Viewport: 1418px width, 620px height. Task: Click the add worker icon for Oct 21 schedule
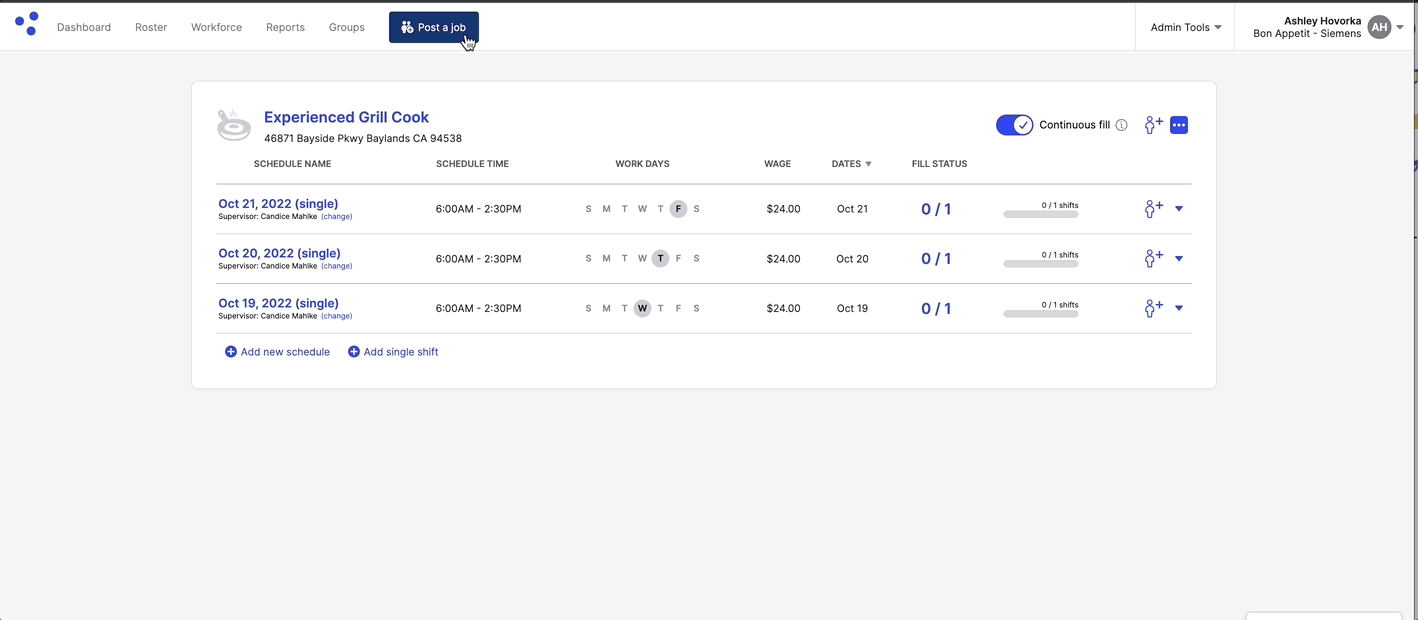1153,209
